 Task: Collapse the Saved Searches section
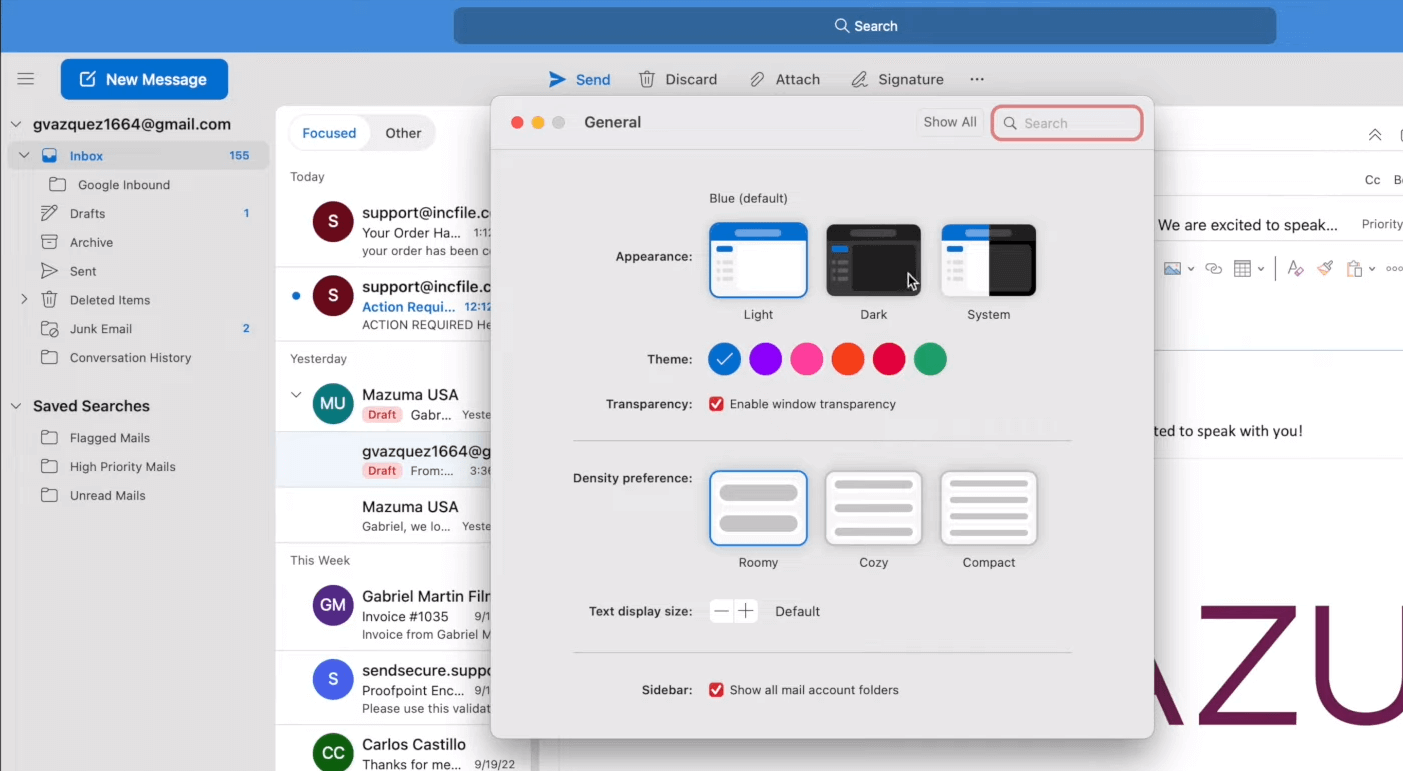tap(16, 406)
